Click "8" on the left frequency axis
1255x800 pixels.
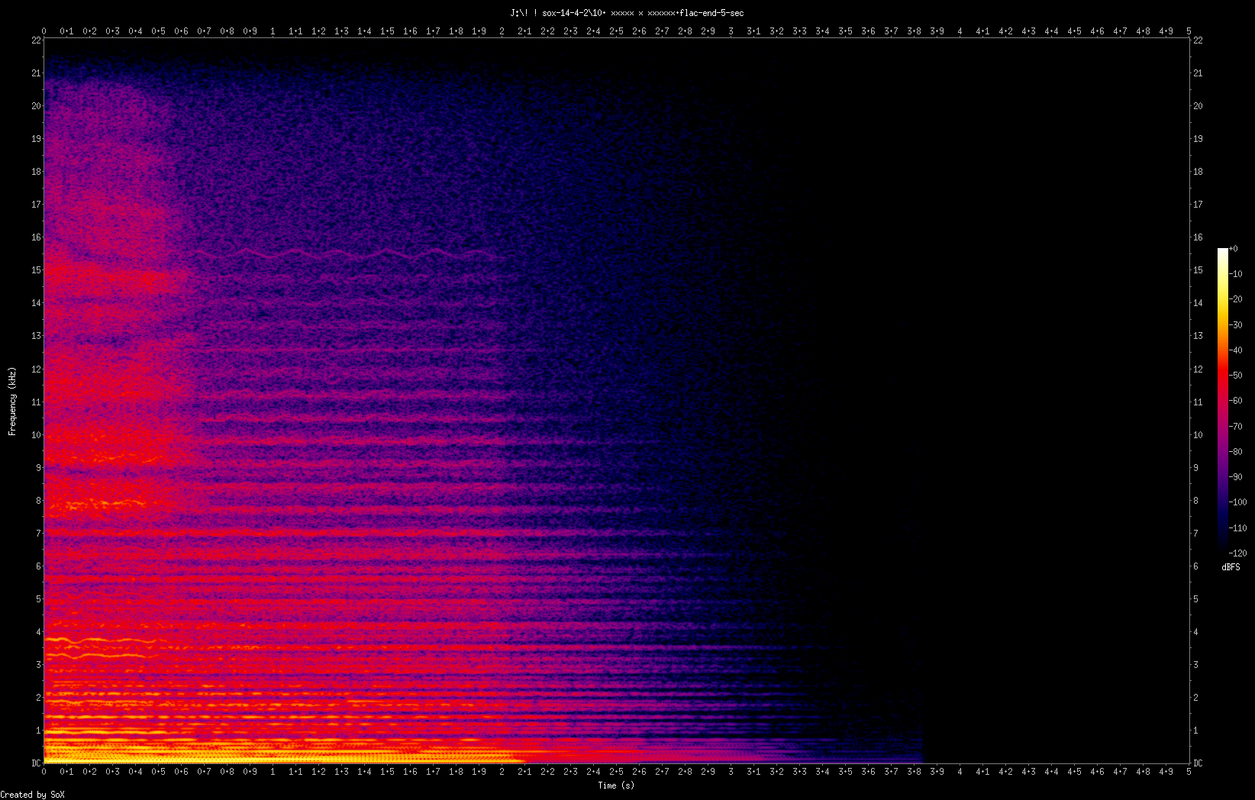pos(38,500)
